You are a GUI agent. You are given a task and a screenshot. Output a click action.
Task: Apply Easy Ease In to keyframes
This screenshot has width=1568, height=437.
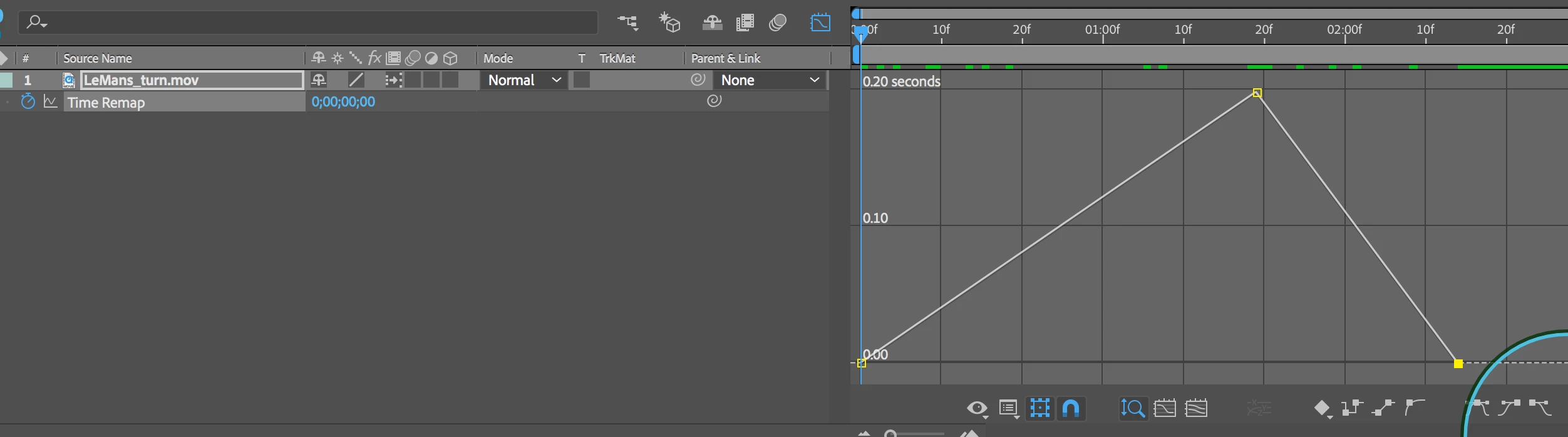(x=1509, y=408)
